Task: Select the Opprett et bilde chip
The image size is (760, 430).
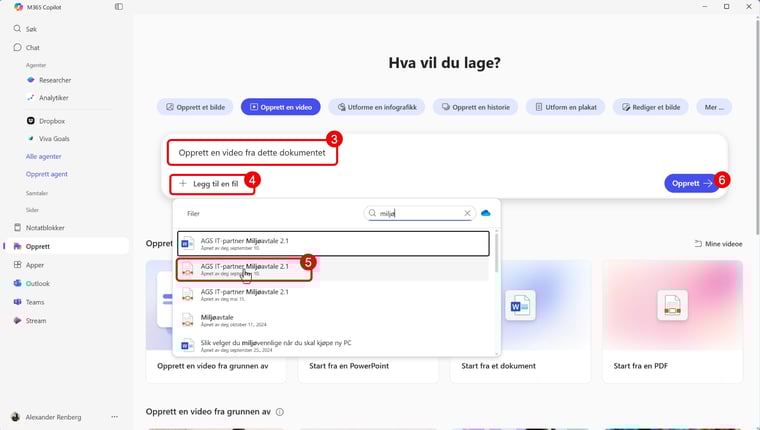Action: pos(195,107)
